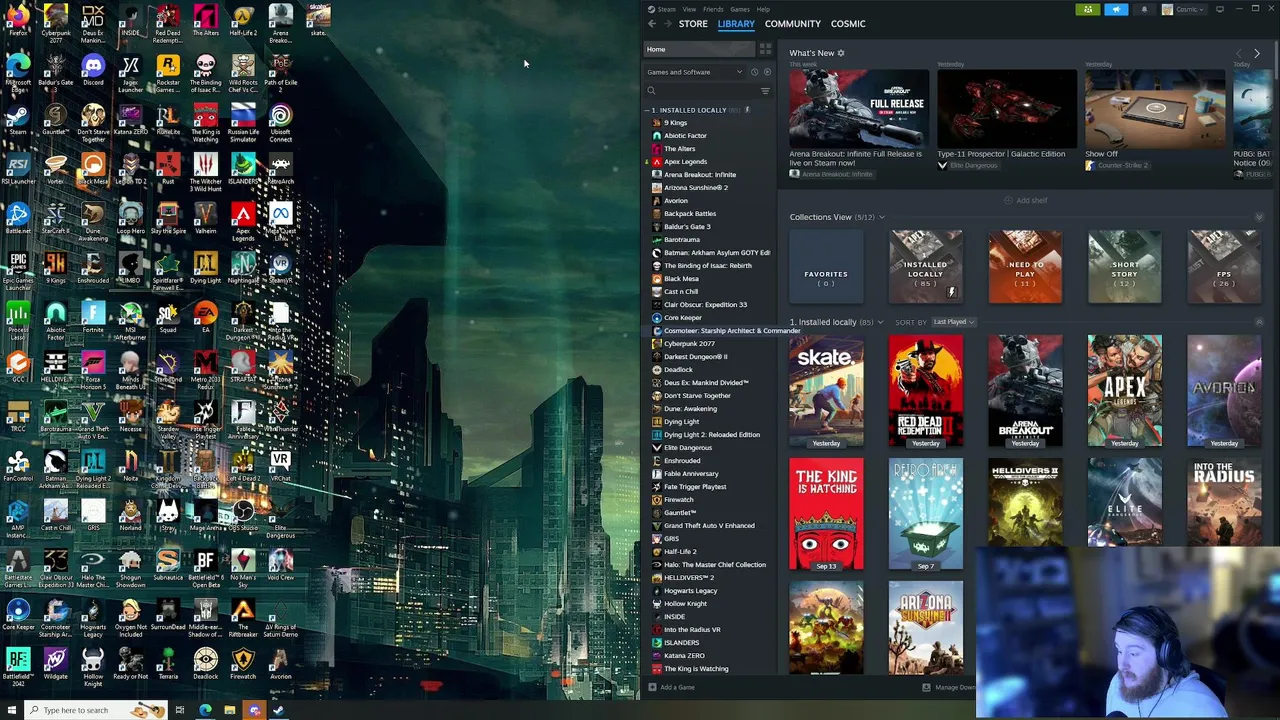Open the Games and Software dropdown
This screenshot has width=1280, height=720.
[x=696, y=72]
